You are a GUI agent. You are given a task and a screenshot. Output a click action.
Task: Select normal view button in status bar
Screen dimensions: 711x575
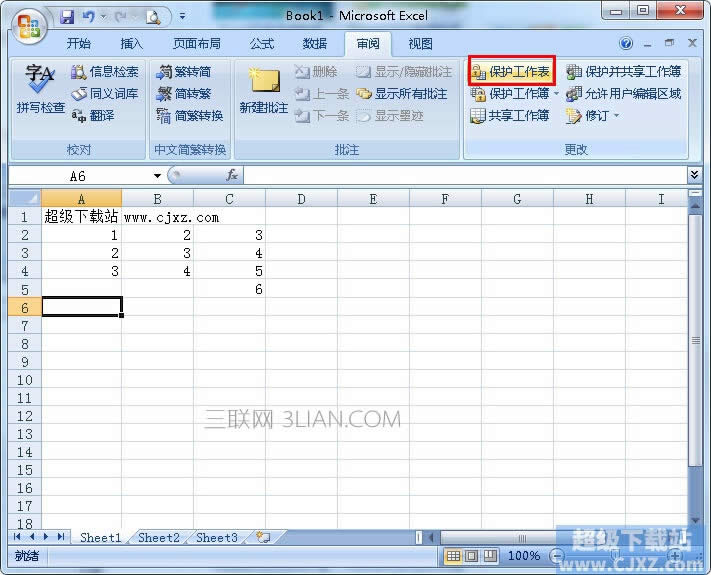point(454,556)
